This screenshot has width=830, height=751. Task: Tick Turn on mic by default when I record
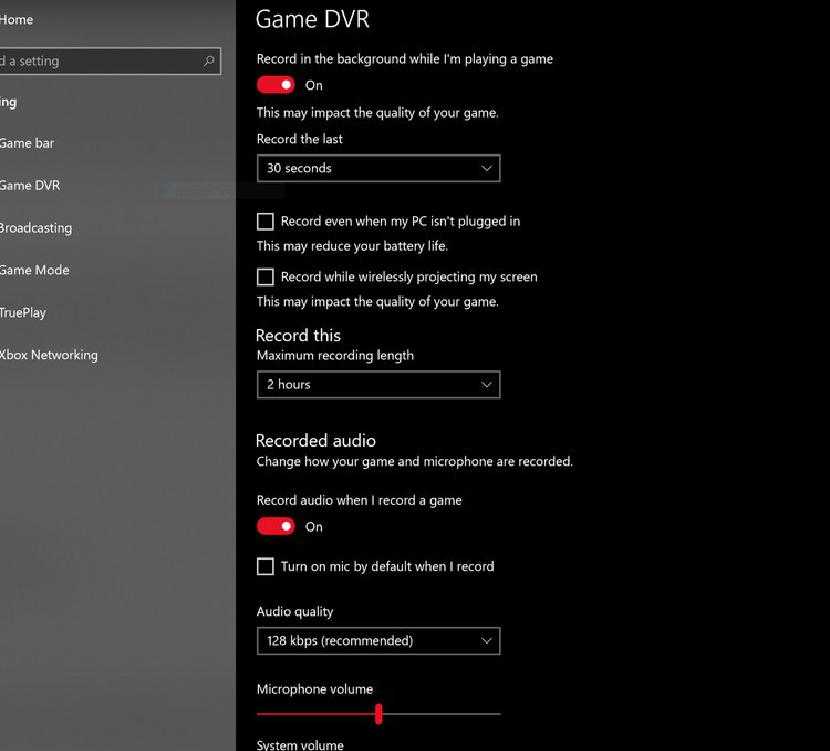[x=265, y=567]
